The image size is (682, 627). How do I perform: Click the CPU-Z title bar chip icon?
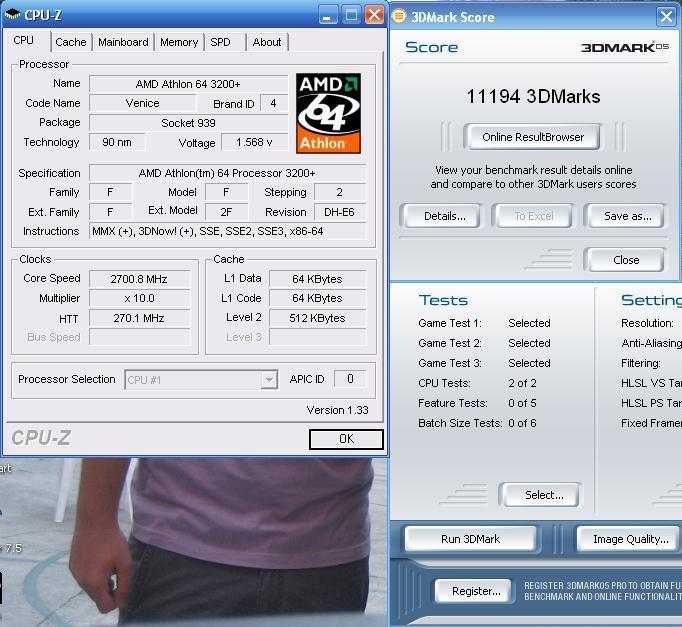coord(12,14)
